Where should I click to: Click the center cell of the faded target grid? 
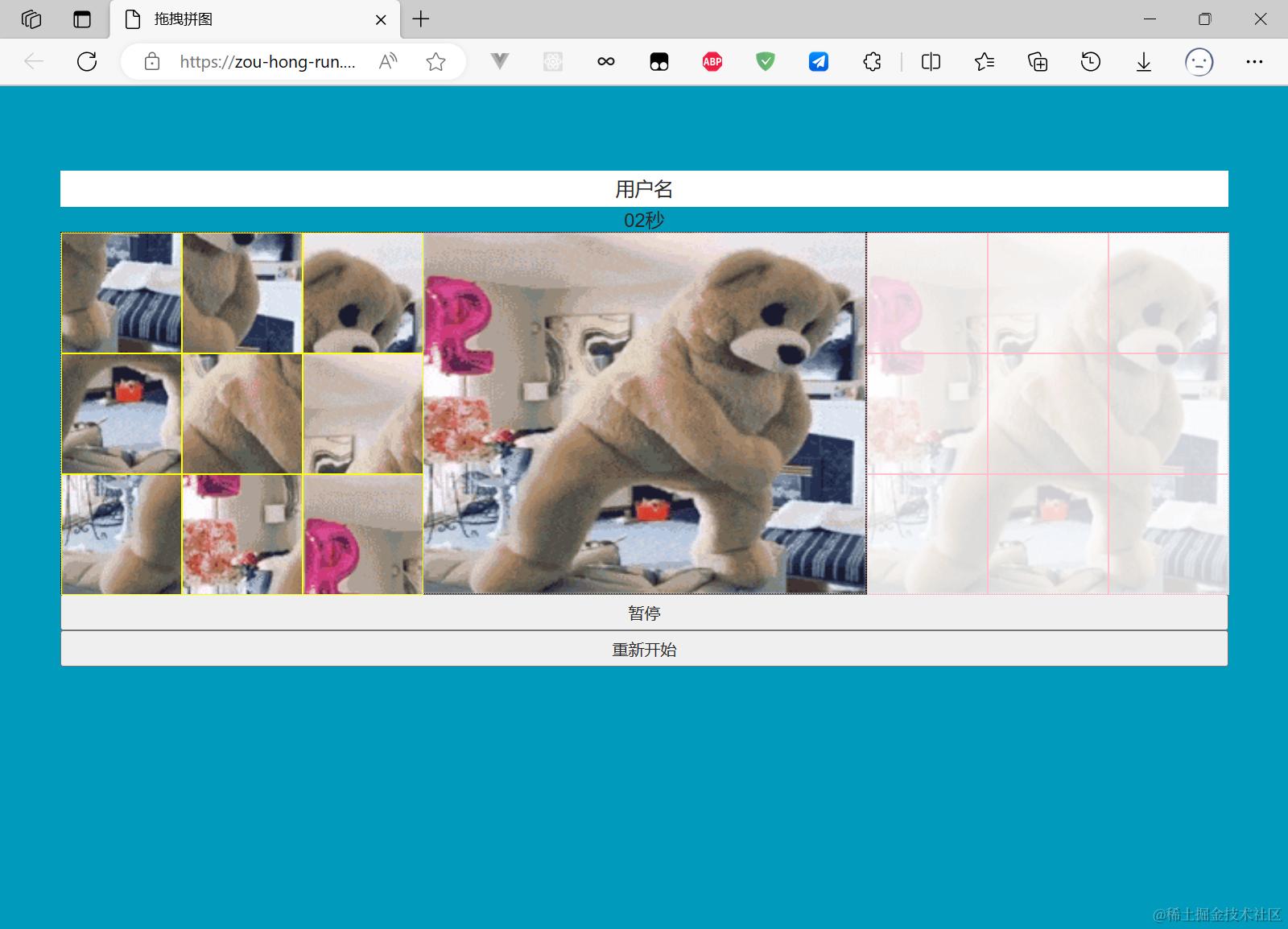pyautogui.click(x=1048, y=414)
